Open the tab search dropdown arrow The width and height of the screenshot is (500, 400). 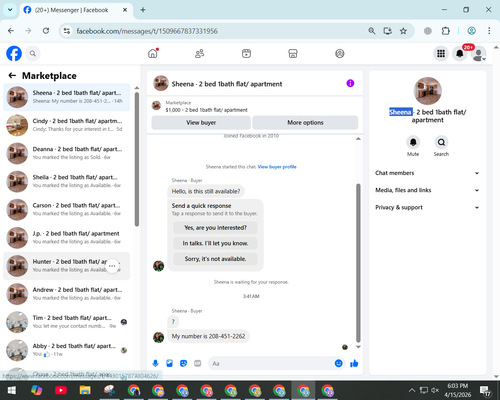coord(10,10)
